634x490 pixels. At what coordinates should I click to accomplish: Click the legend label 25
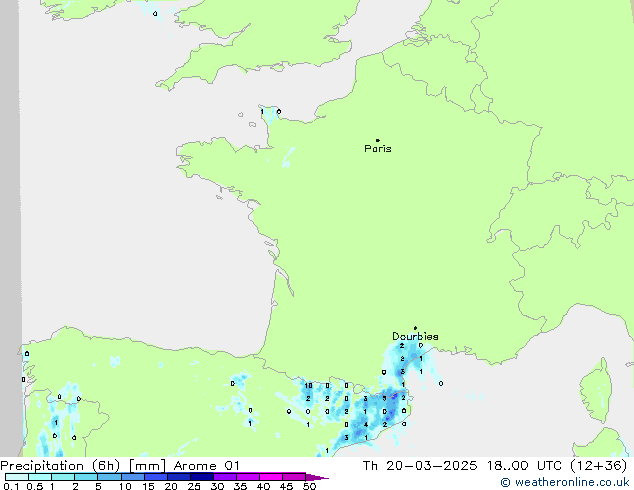pyautogui.click(x=194, y=486)
